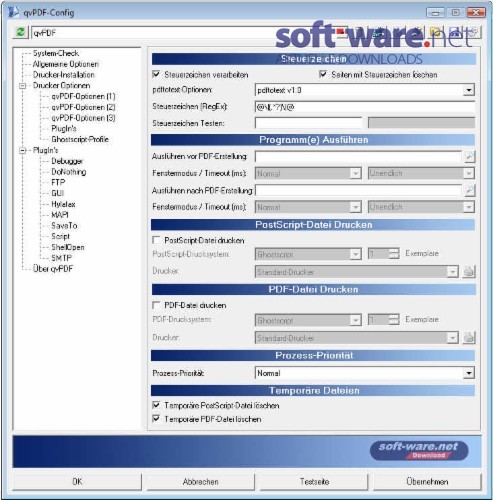Image resolution: width=493 pixels, height=500 pixels.
Task: Open the pdftotext-Optionen dropdown
Action: tap(469, 90)
